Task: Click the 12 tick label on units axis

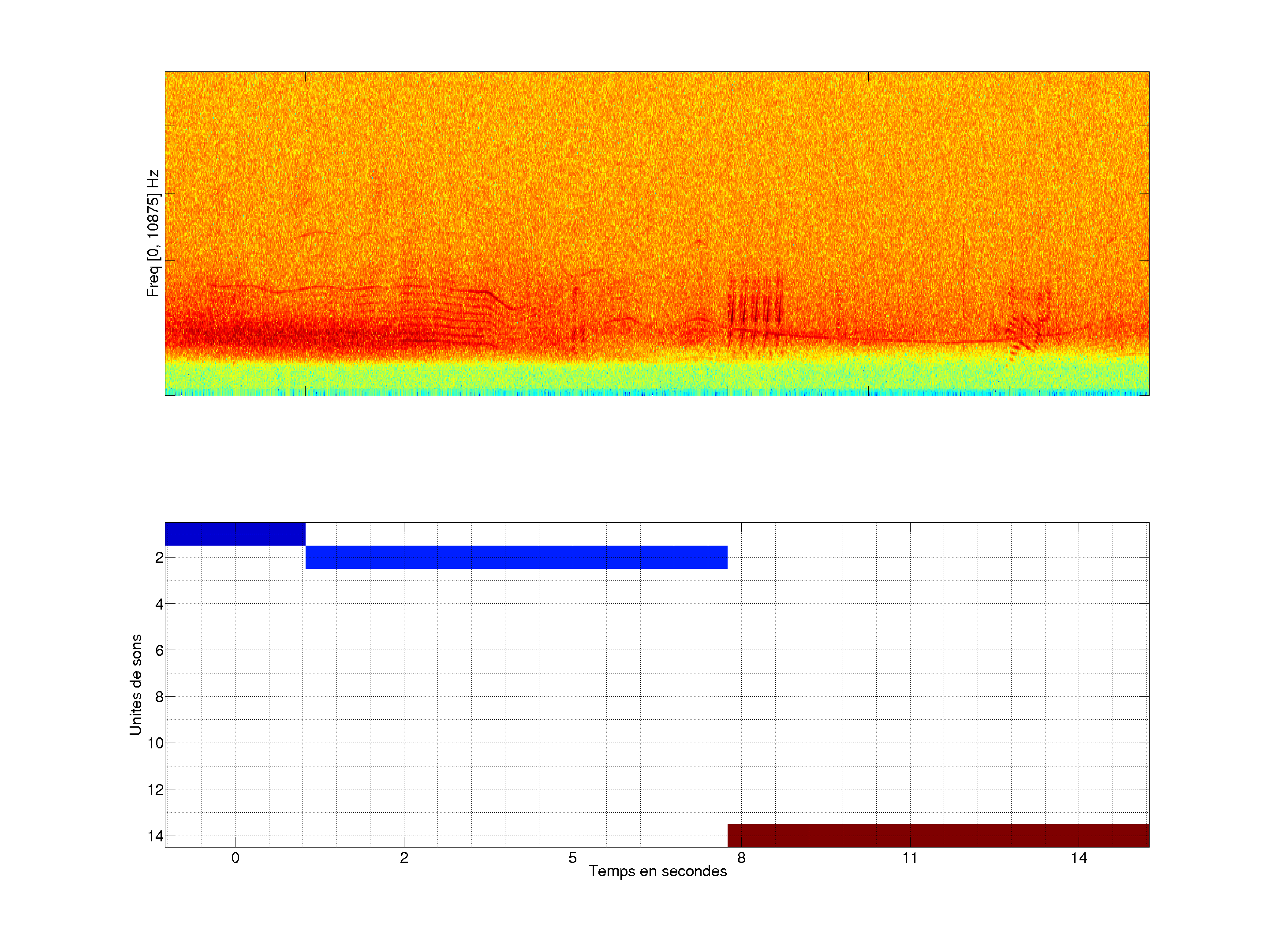Action: pos(156,790)
